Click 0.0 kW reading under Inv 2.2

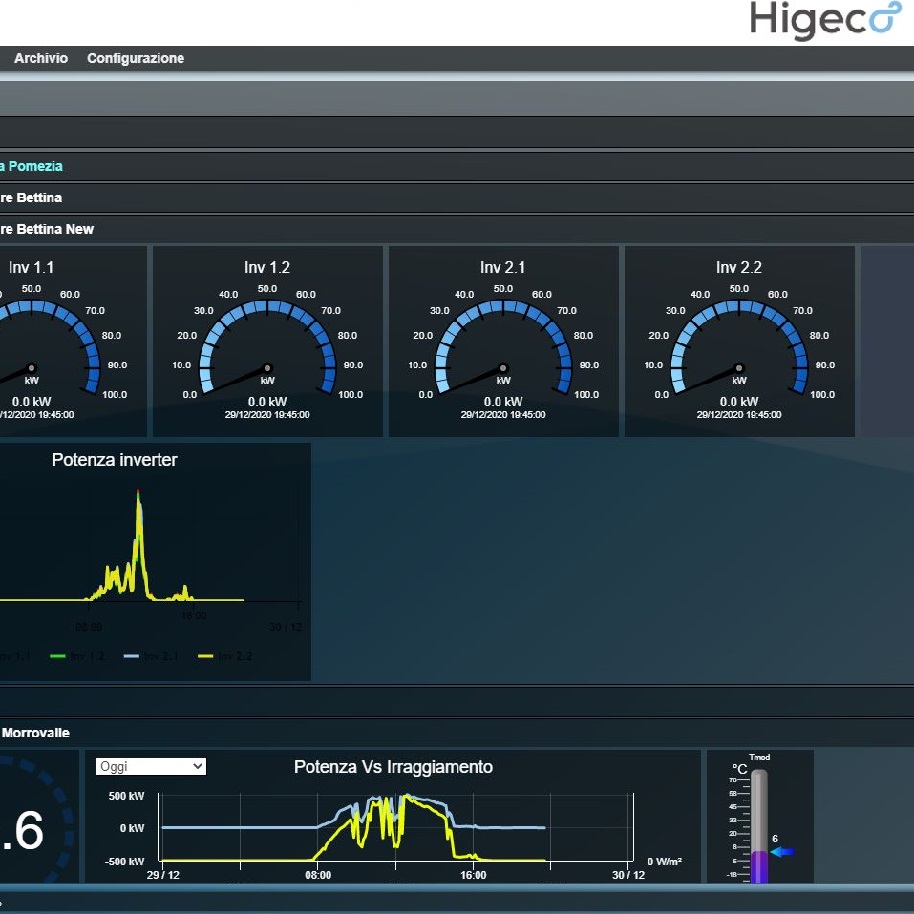pos(739,402)
